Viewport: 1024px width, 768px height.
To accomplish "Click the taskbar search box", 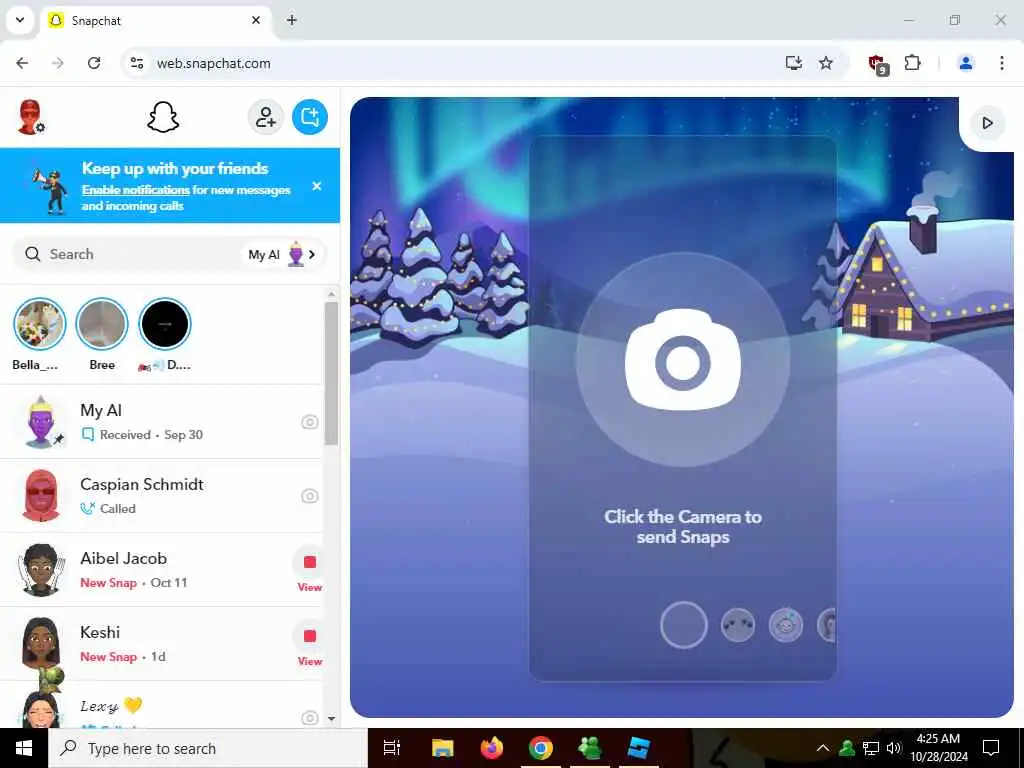I will point(208,748).
